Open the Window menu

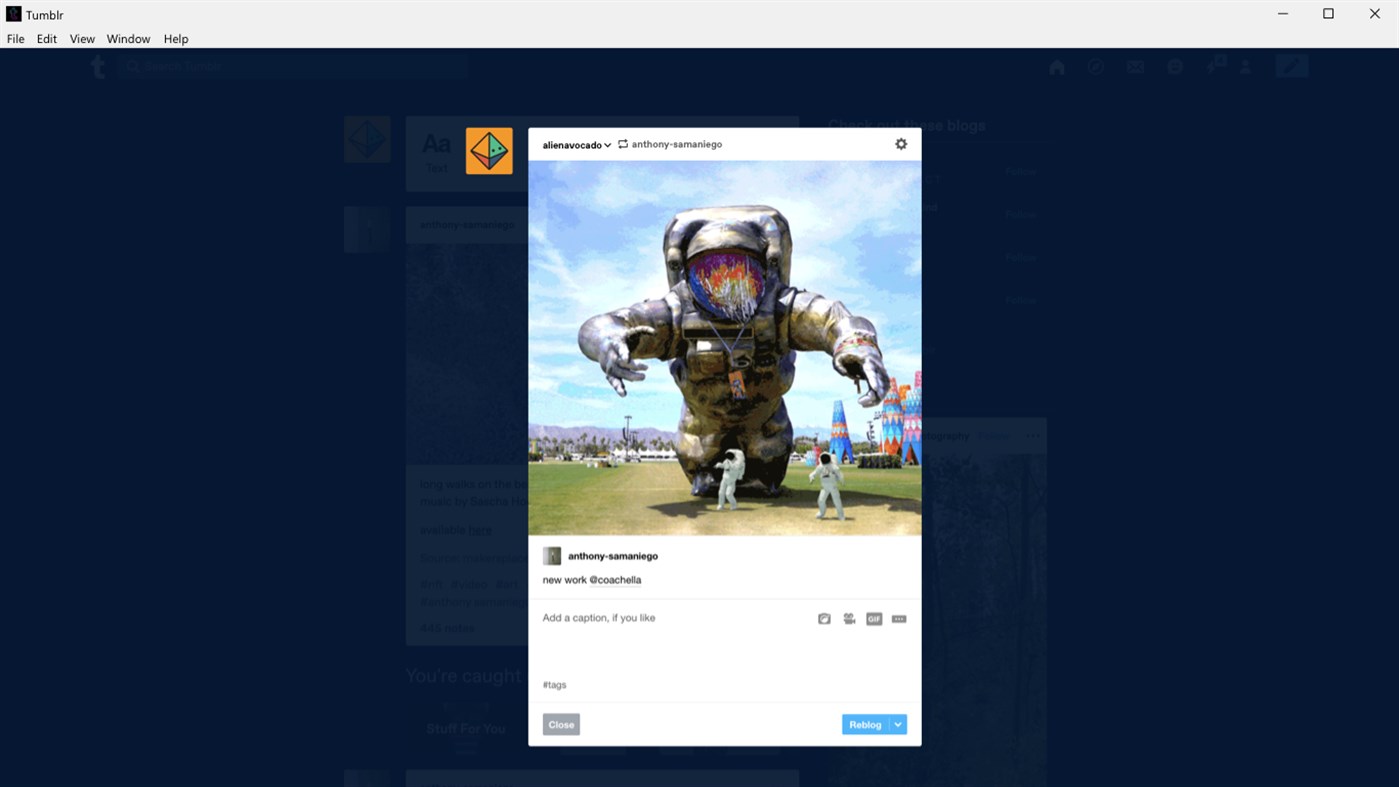click(x=128, y=39)
